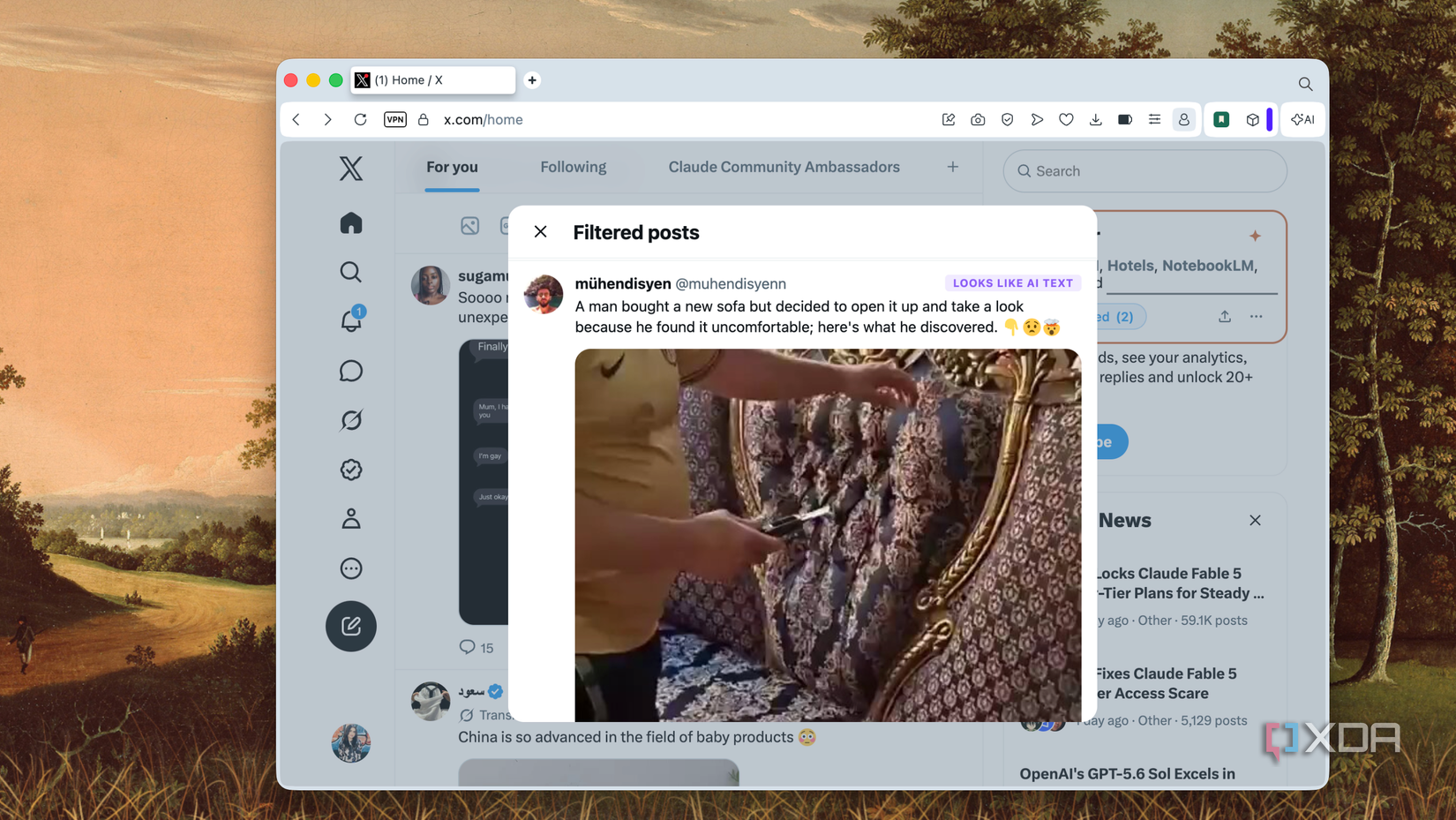1456x820 pixels.
Task: Focus the Search input field
Action: coord(1145,171)
